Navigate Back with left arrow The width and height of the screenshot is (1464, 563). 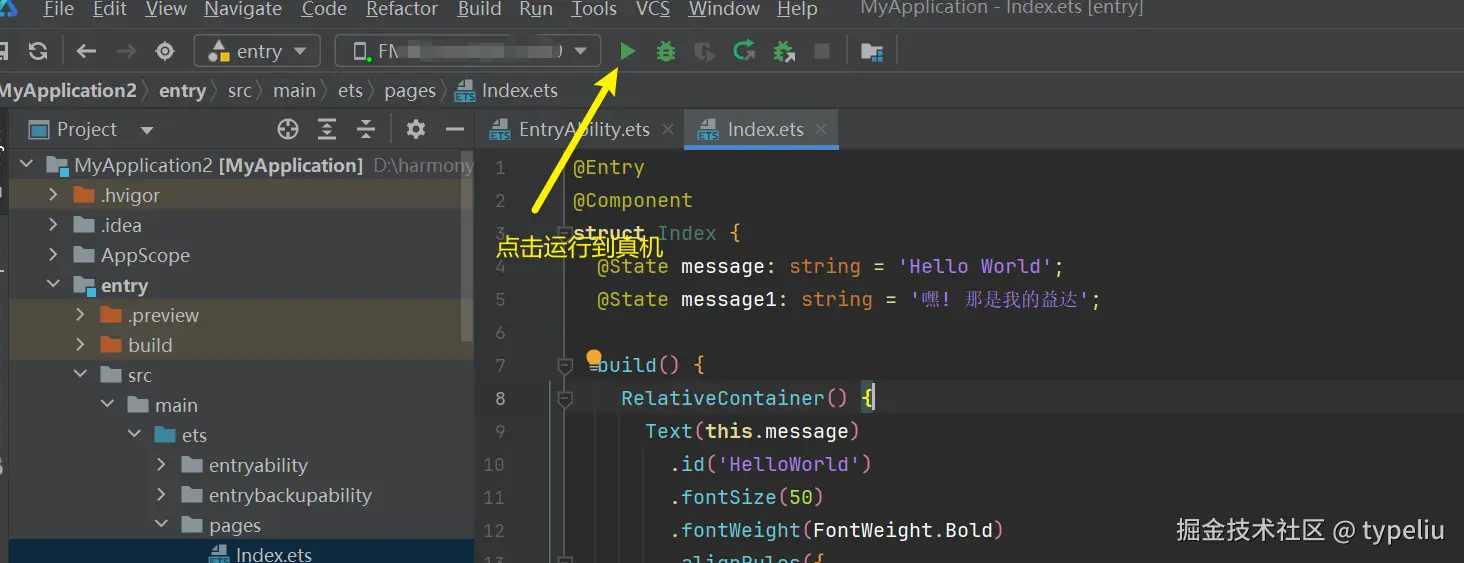pyautogui.click(x=87, y=51)
